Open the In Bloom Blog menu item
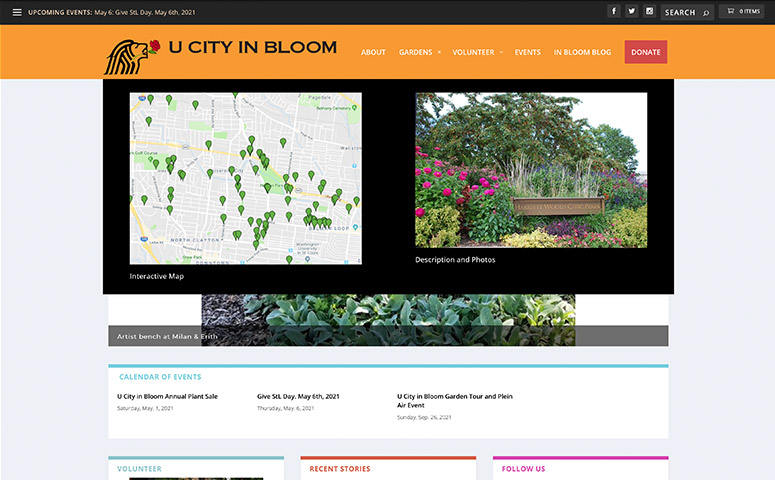The width and height of the screenshot is (775, 480). pyautogui.click(x=582, y=52)
